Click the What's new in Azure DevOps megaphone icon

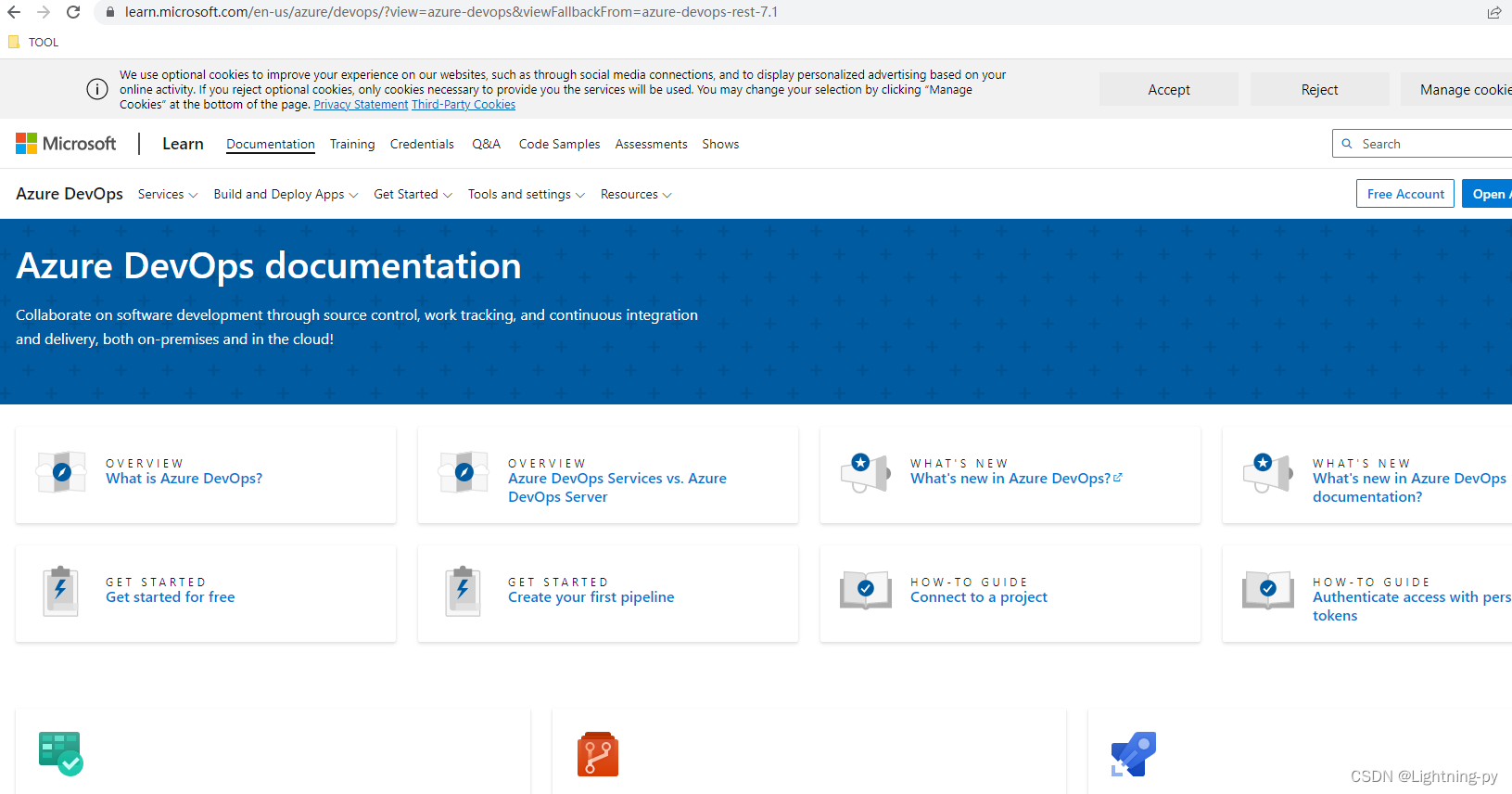(x=866, y=473)
